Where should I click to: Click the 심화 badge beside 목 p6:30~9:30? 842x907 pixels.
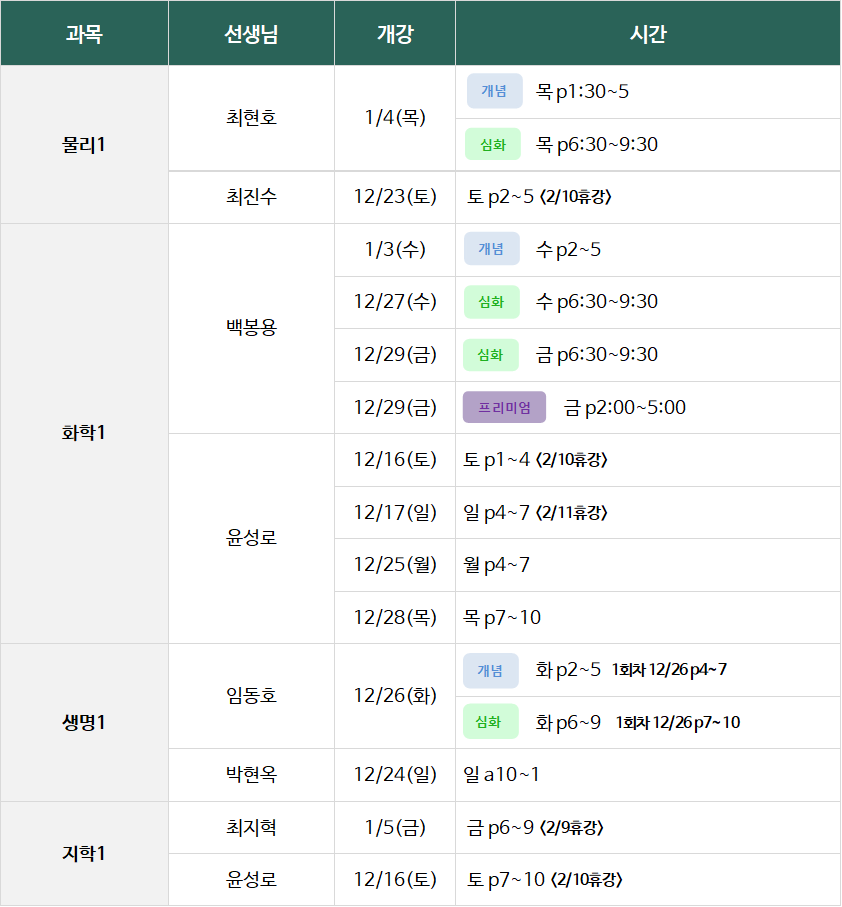(493, 144)
